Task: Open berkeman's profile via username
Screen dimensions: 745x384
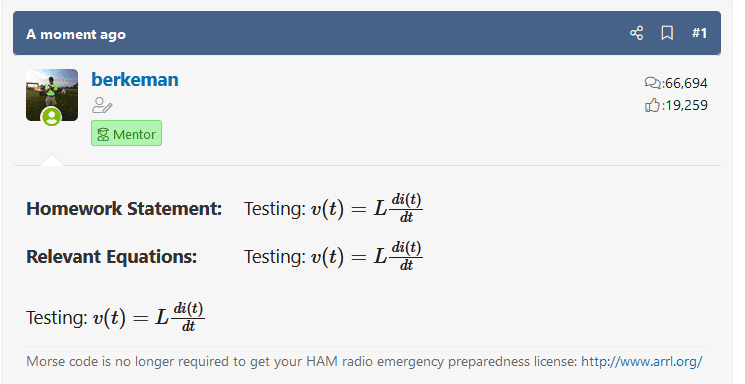Action: click(135, 79)
